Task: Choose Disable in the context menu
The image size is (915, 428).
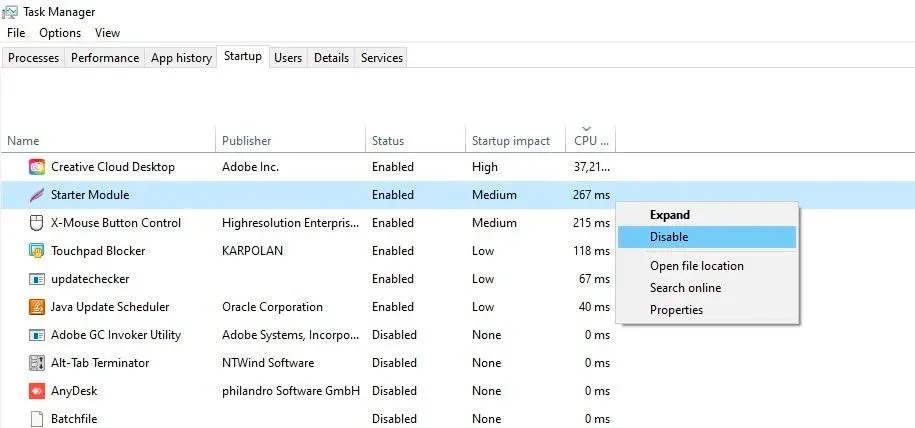Action: 708,237
